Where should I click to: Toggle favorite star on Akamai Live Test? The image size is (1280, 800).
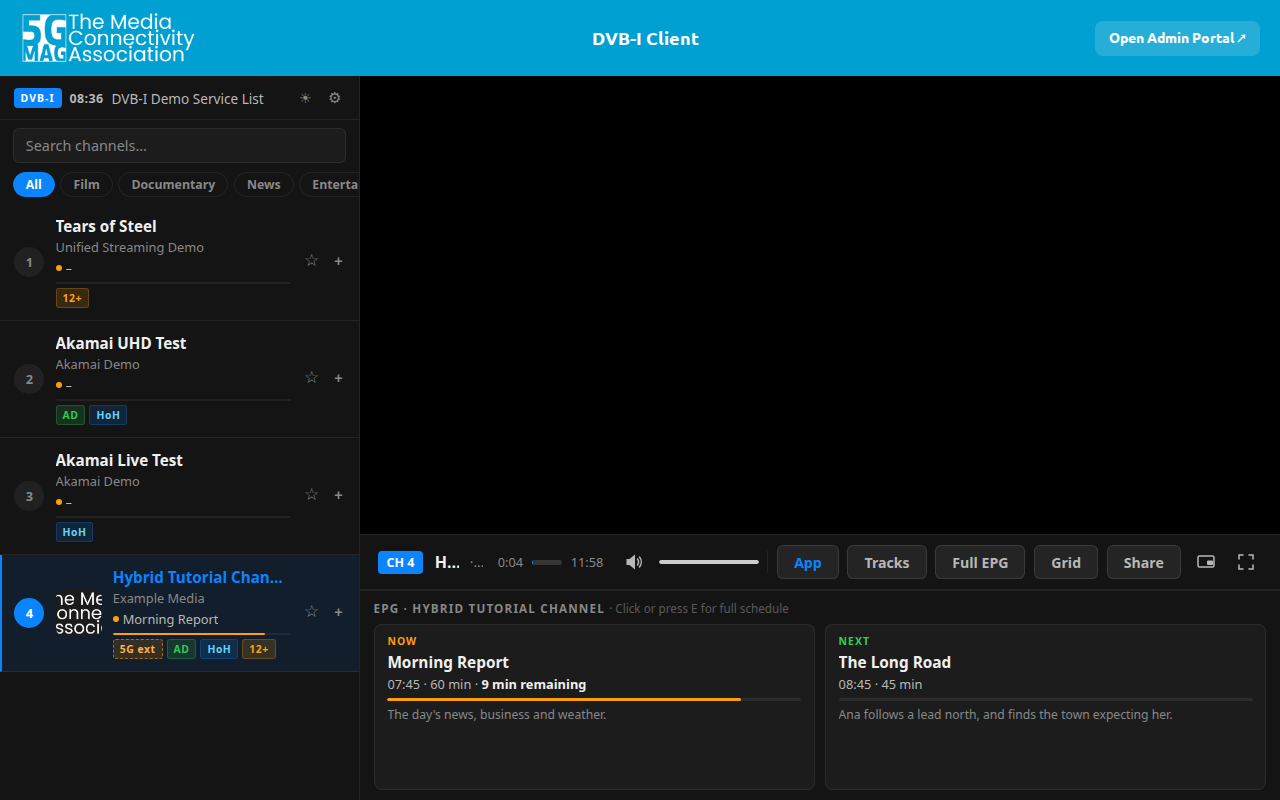[x=311, y=495]
